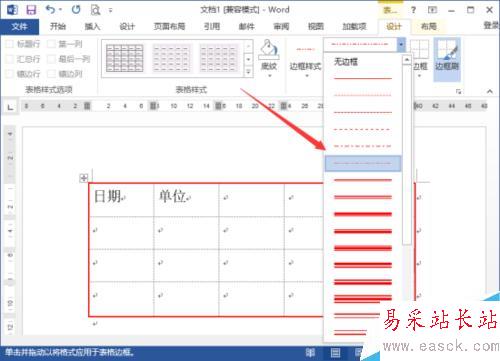Image resolution: width=500 pixels, height=361 pixels.
Task: Collapse the ribbon with the chevron
Action: click(489, 91)
